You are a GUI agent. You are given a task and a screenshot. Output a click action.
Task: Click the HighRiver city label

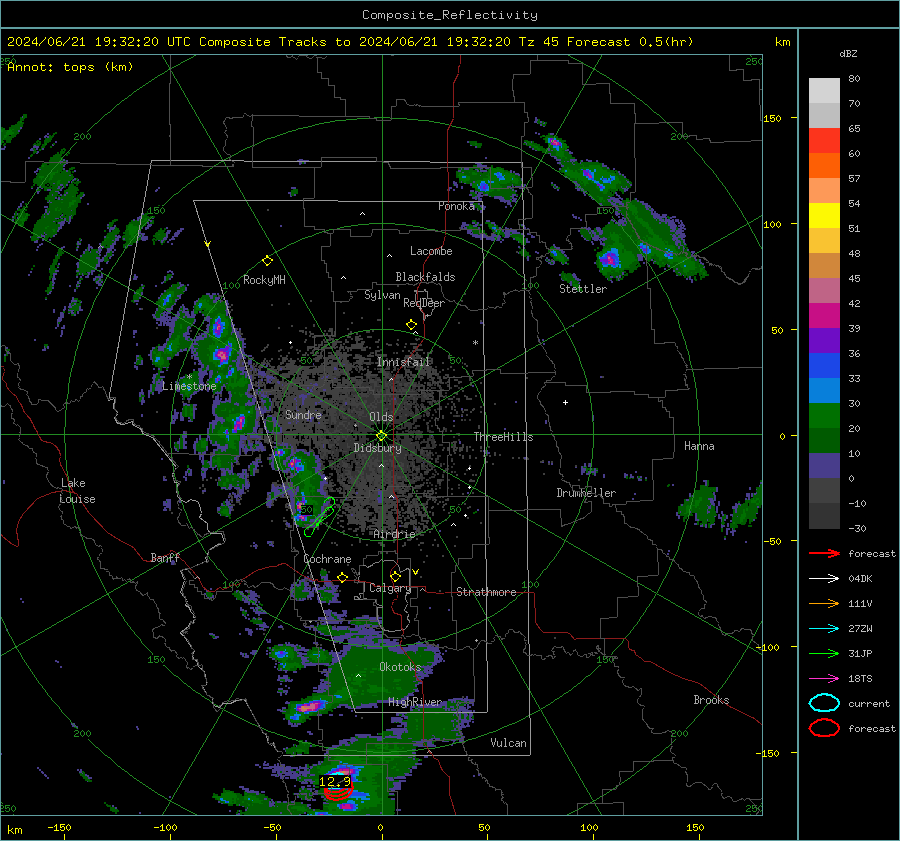coord(415,702)
